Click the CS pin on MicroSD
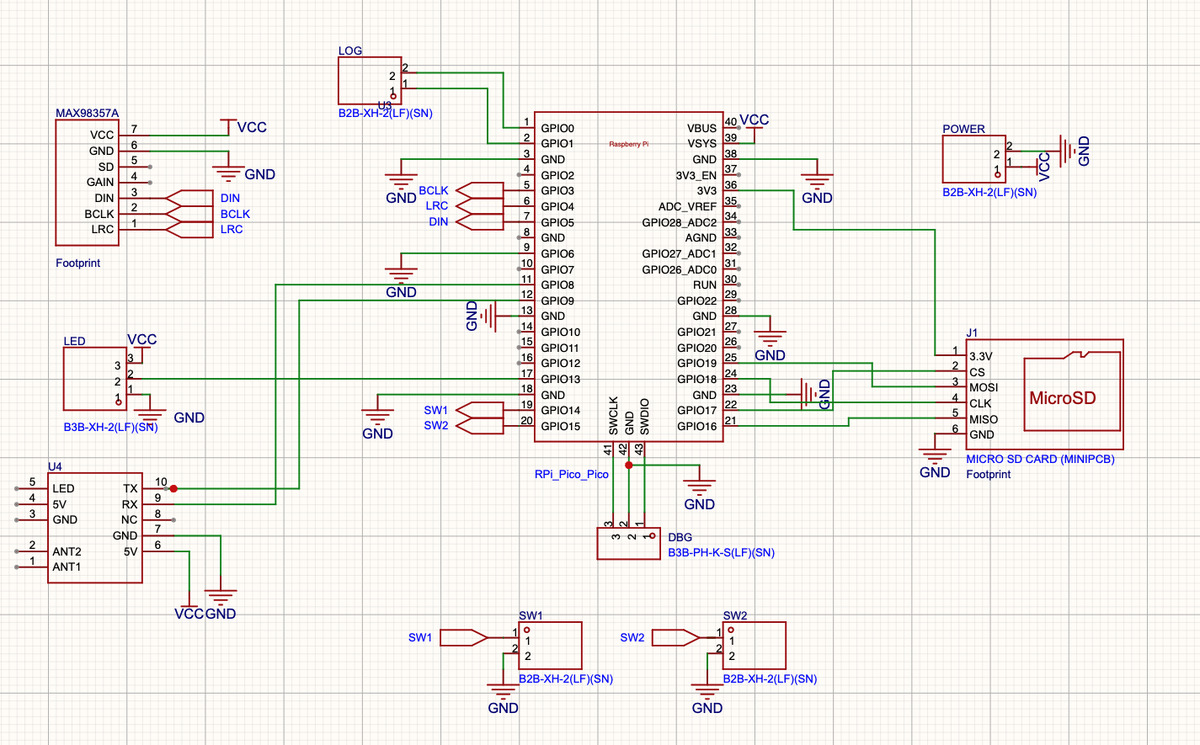The width and height of the screenshot is (1200, 745). tap(977, 371)
